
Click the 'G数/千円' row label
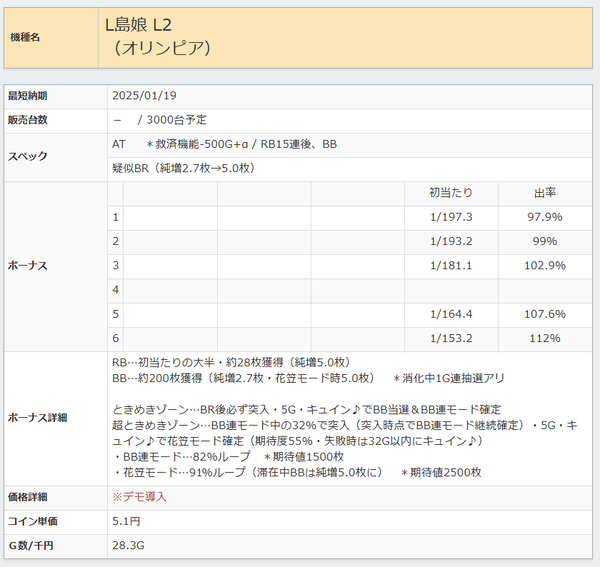click(x=31, y=546)
